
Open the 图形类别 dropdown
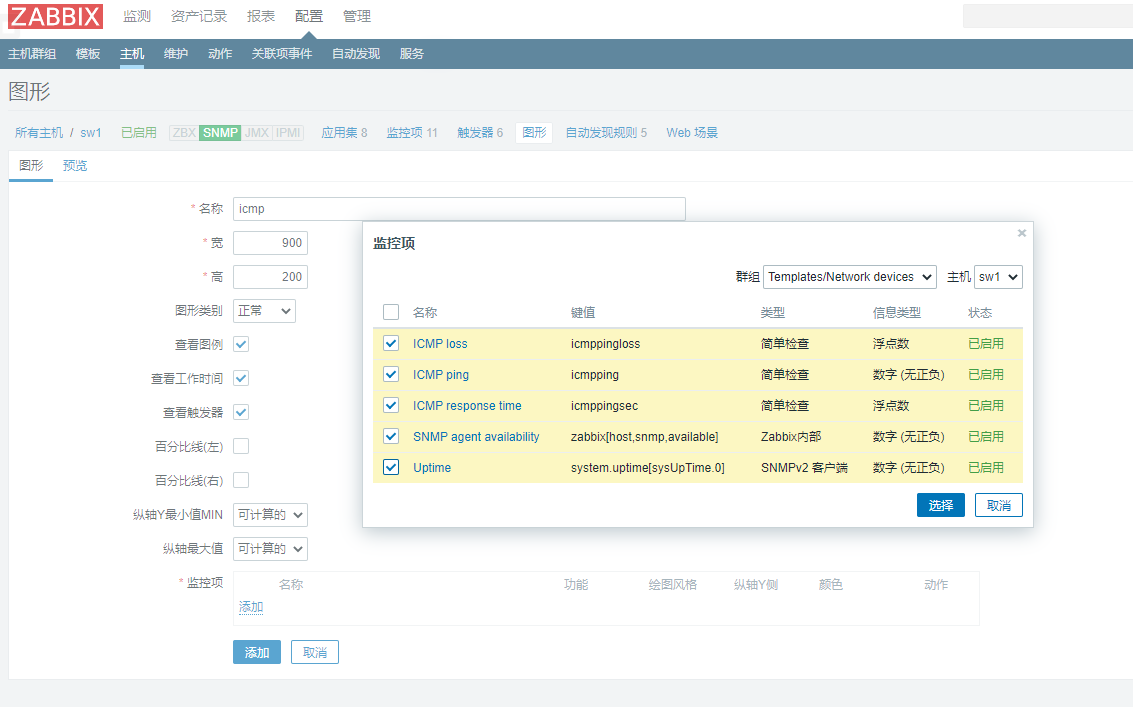264,311
